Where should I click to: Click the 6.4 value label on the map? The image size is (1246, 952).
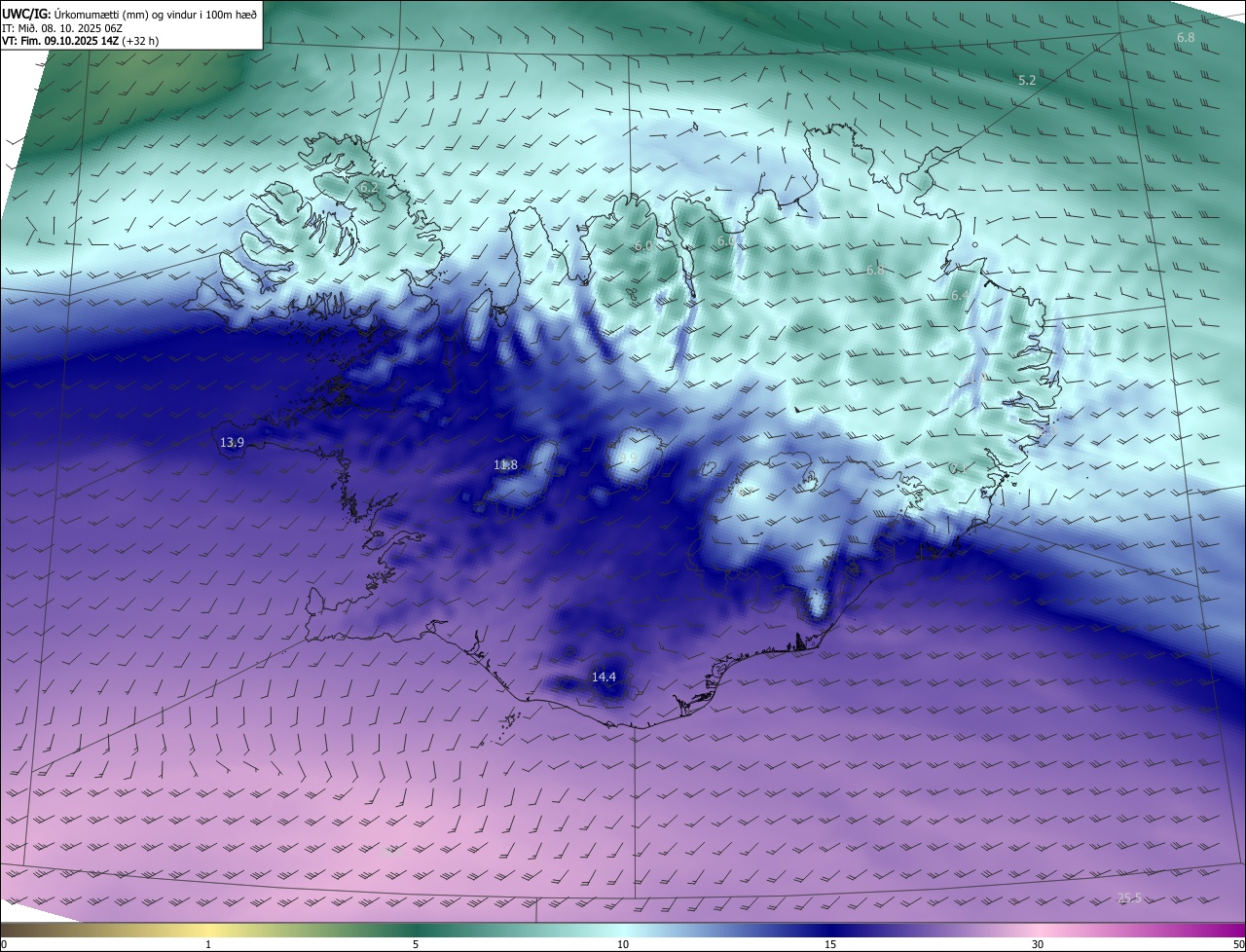click(x=960, y=296)
